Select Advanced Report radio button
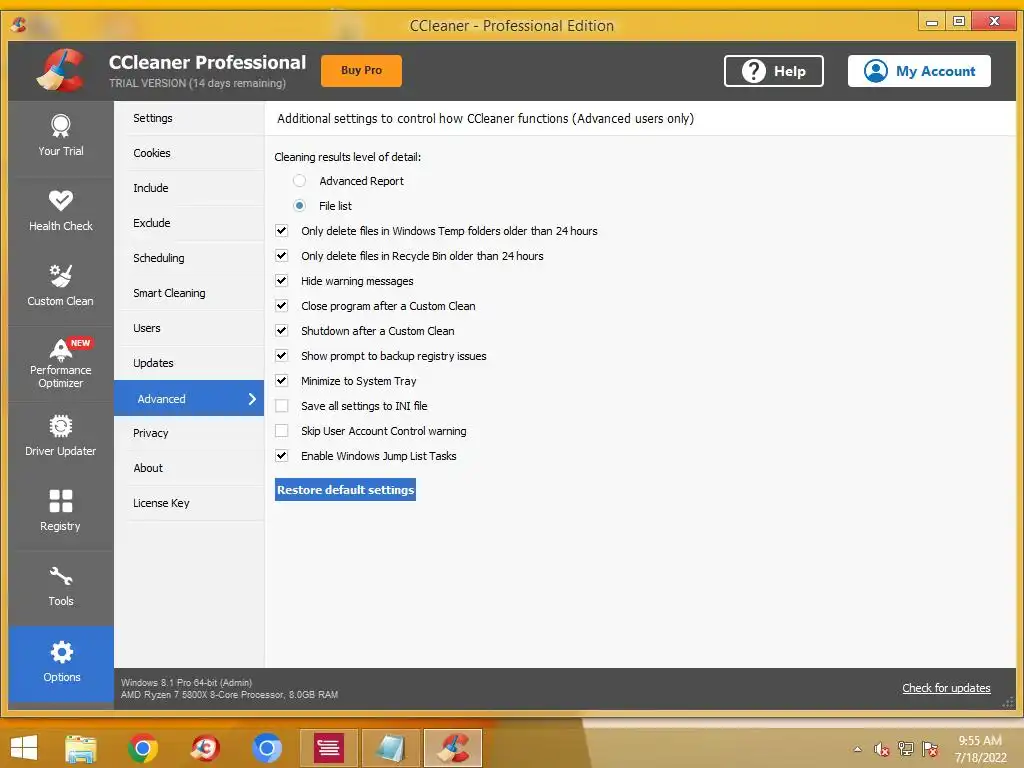This screenshot has height=768, width=1024. click(299, 181)
